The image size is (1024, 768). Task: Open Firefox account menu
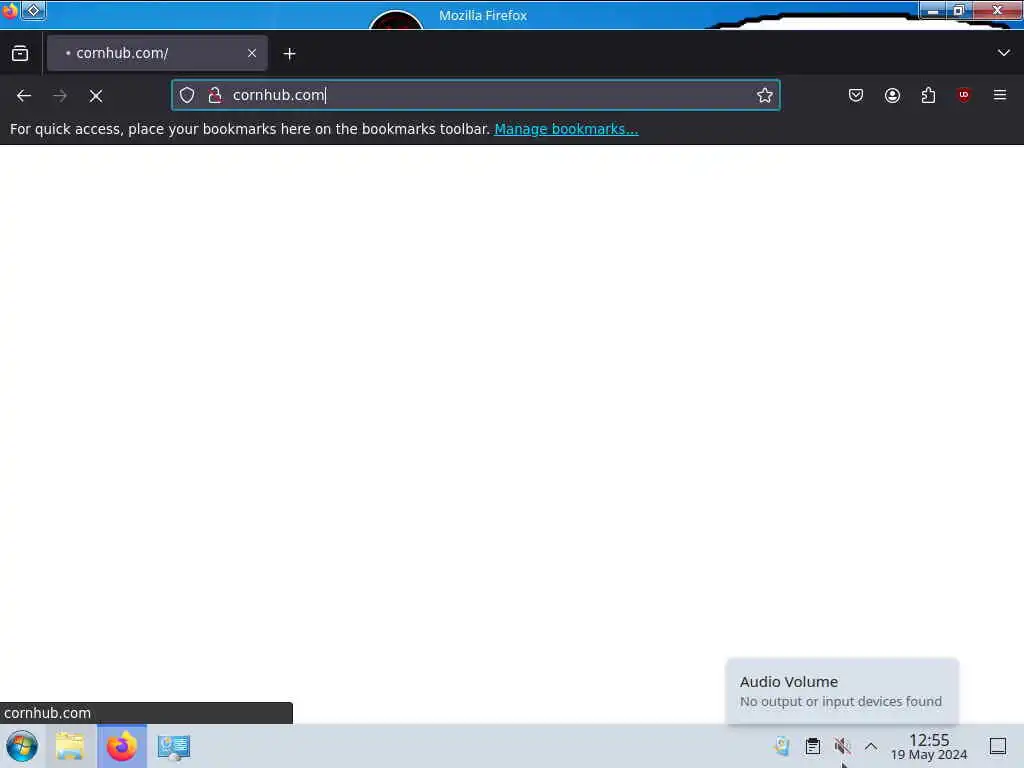[892, 95]
